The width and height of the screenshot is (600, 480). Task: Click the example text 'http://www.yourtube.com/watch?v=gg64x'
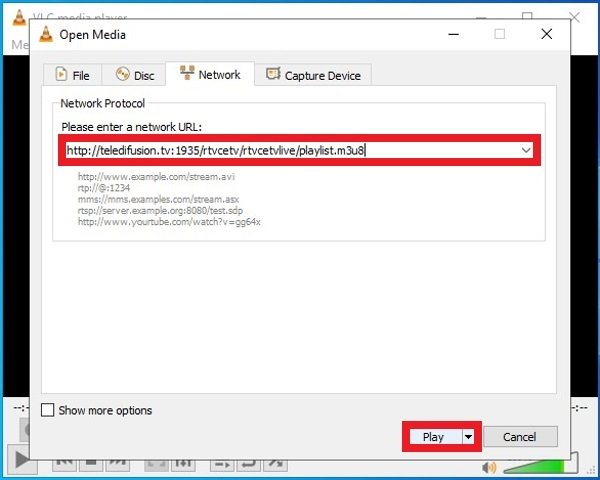tap(169, 222)
